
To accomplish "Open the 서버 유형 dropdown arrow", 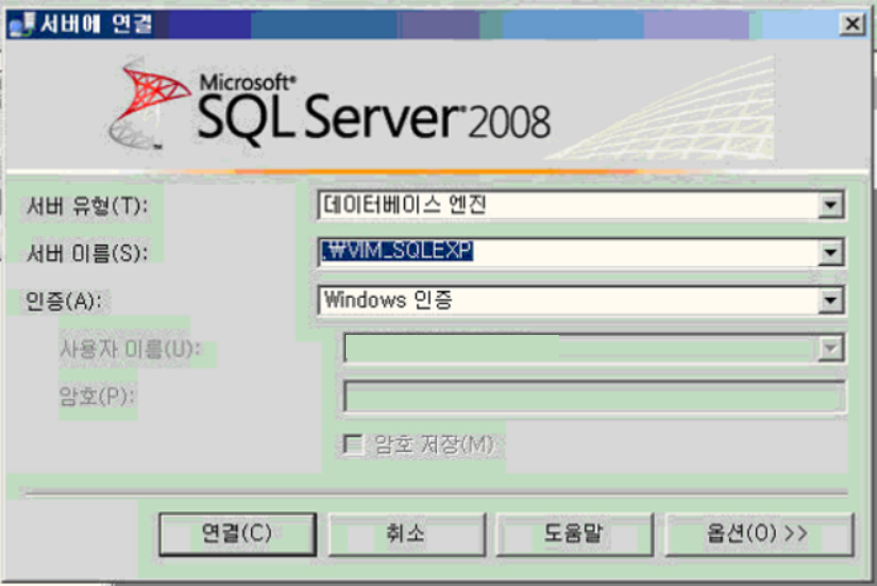I will (x=831, y=205).
